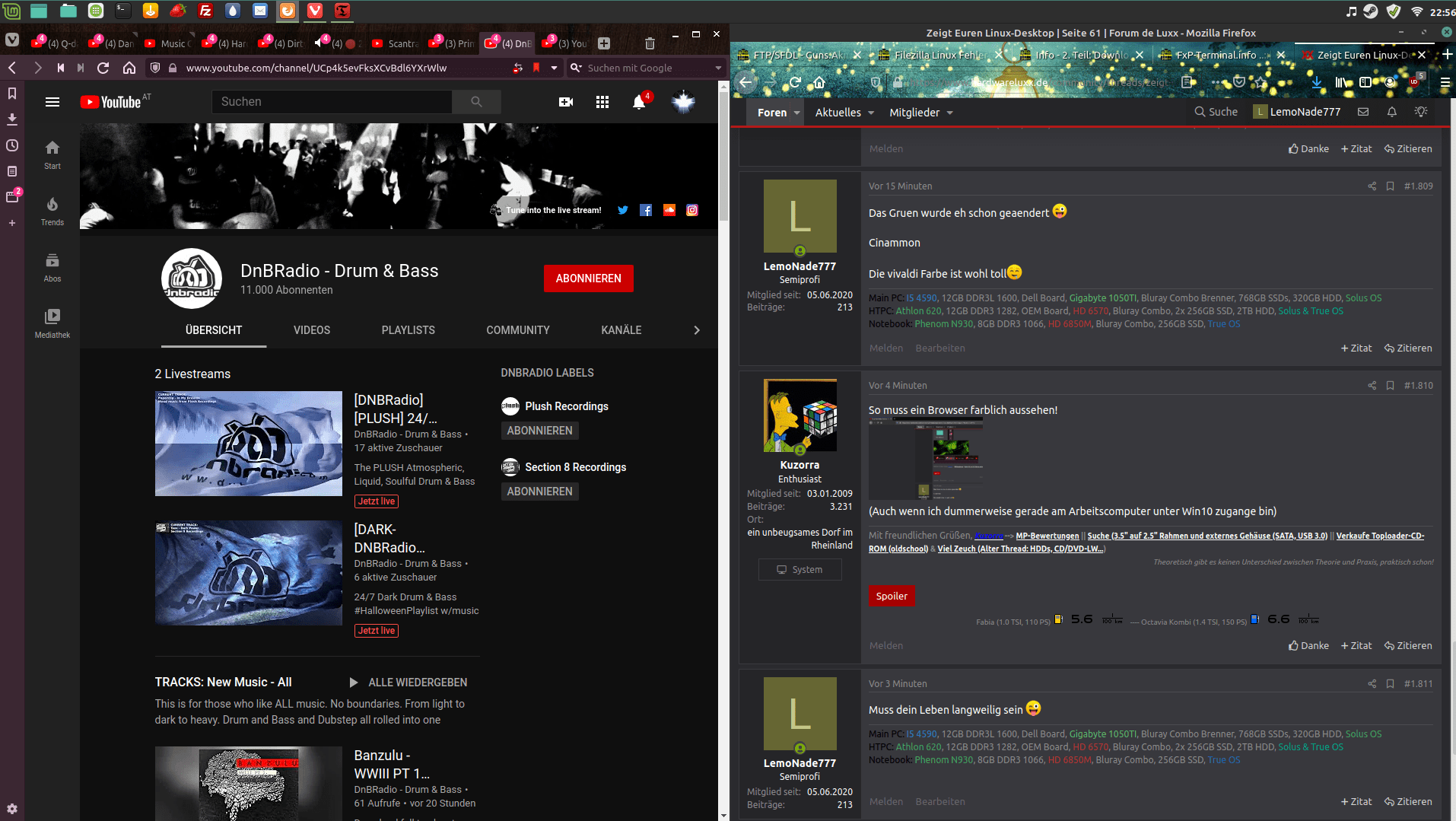The image size is (1456, 821).
Task: Open MP-Bewertungen signature link
Action: [1047, 536]
